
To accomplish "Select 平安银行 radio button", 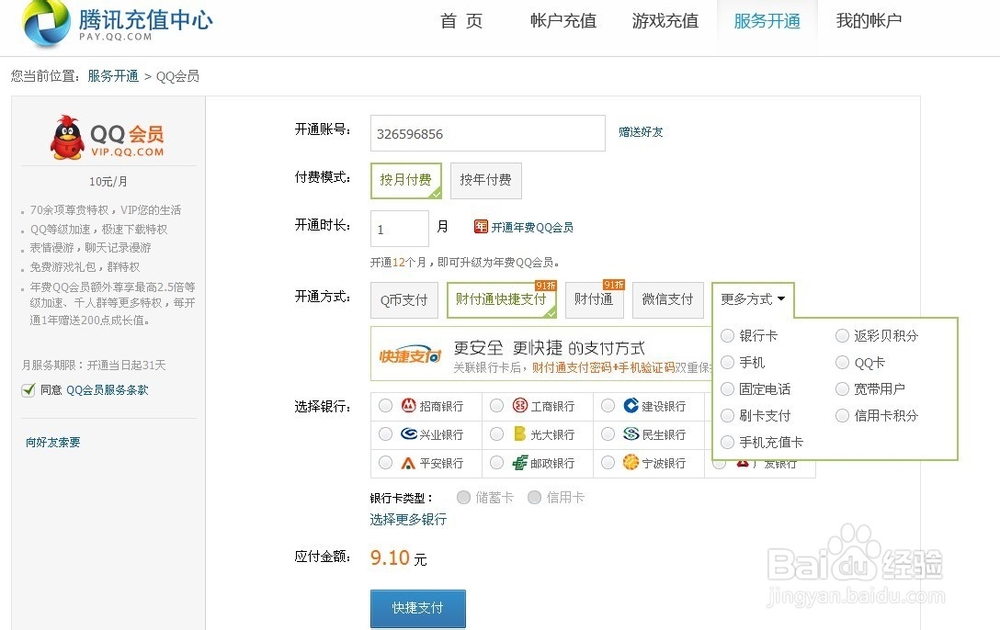I will [x=385, y=462].
